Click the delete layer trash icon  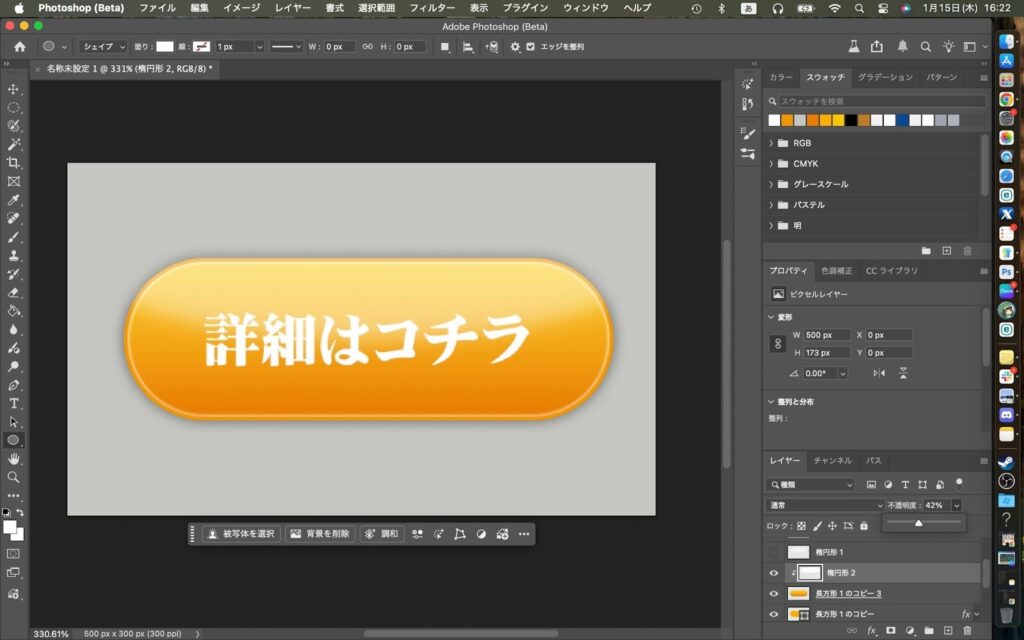click(x=967, y=631)
